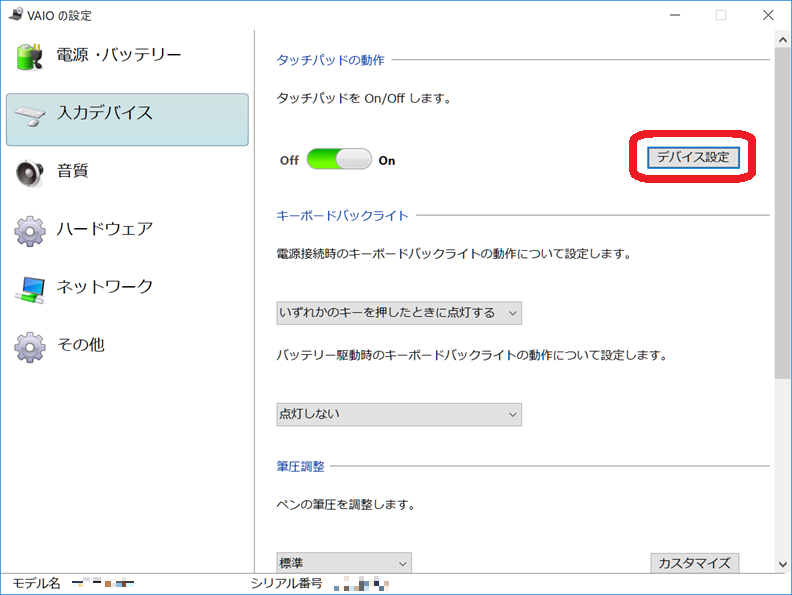Click the シリアル番号 status label
792x595 pixels.
tap(286, 583)
